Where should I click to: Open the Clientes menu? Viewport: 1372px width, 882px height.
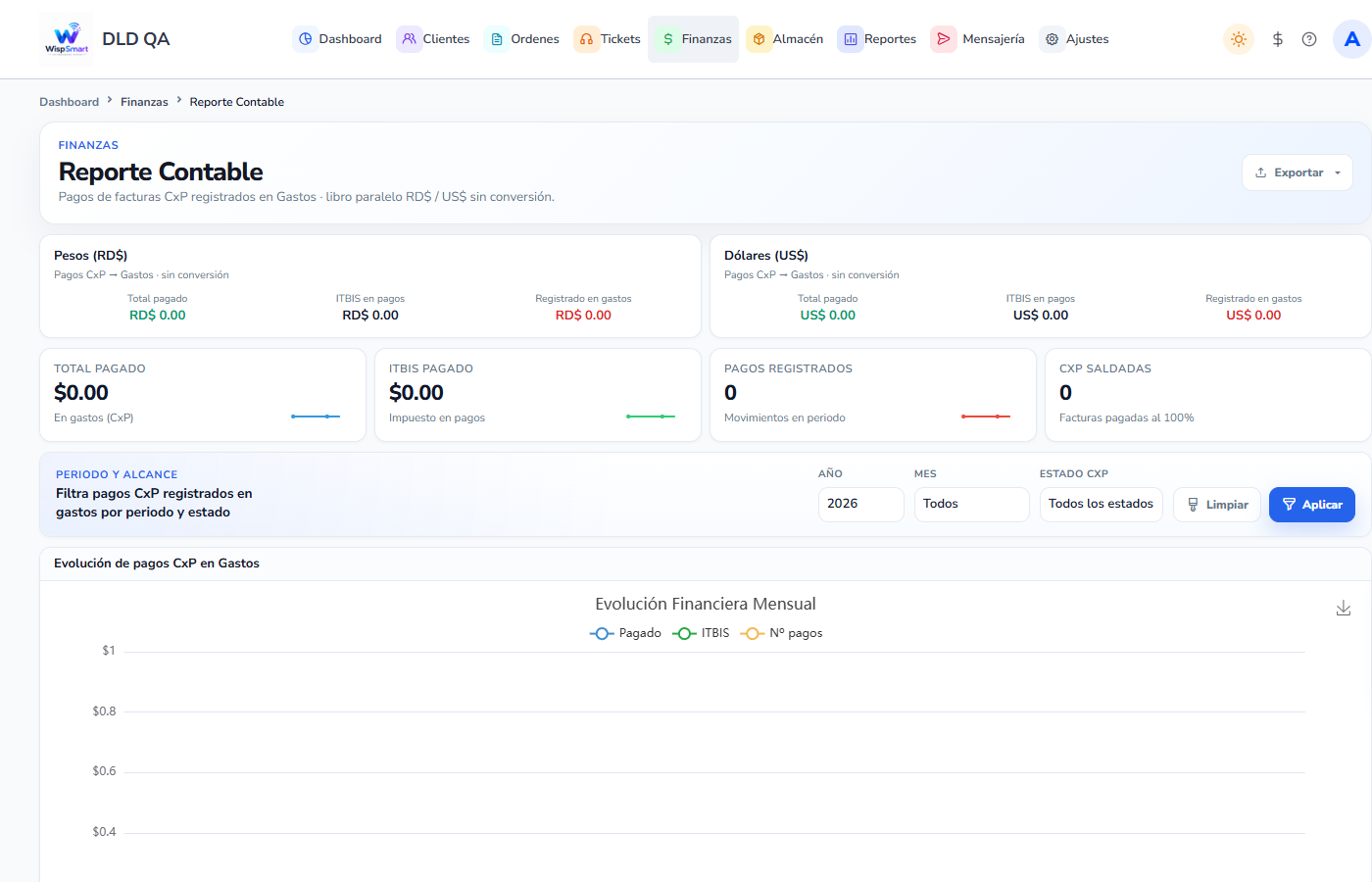434,39
